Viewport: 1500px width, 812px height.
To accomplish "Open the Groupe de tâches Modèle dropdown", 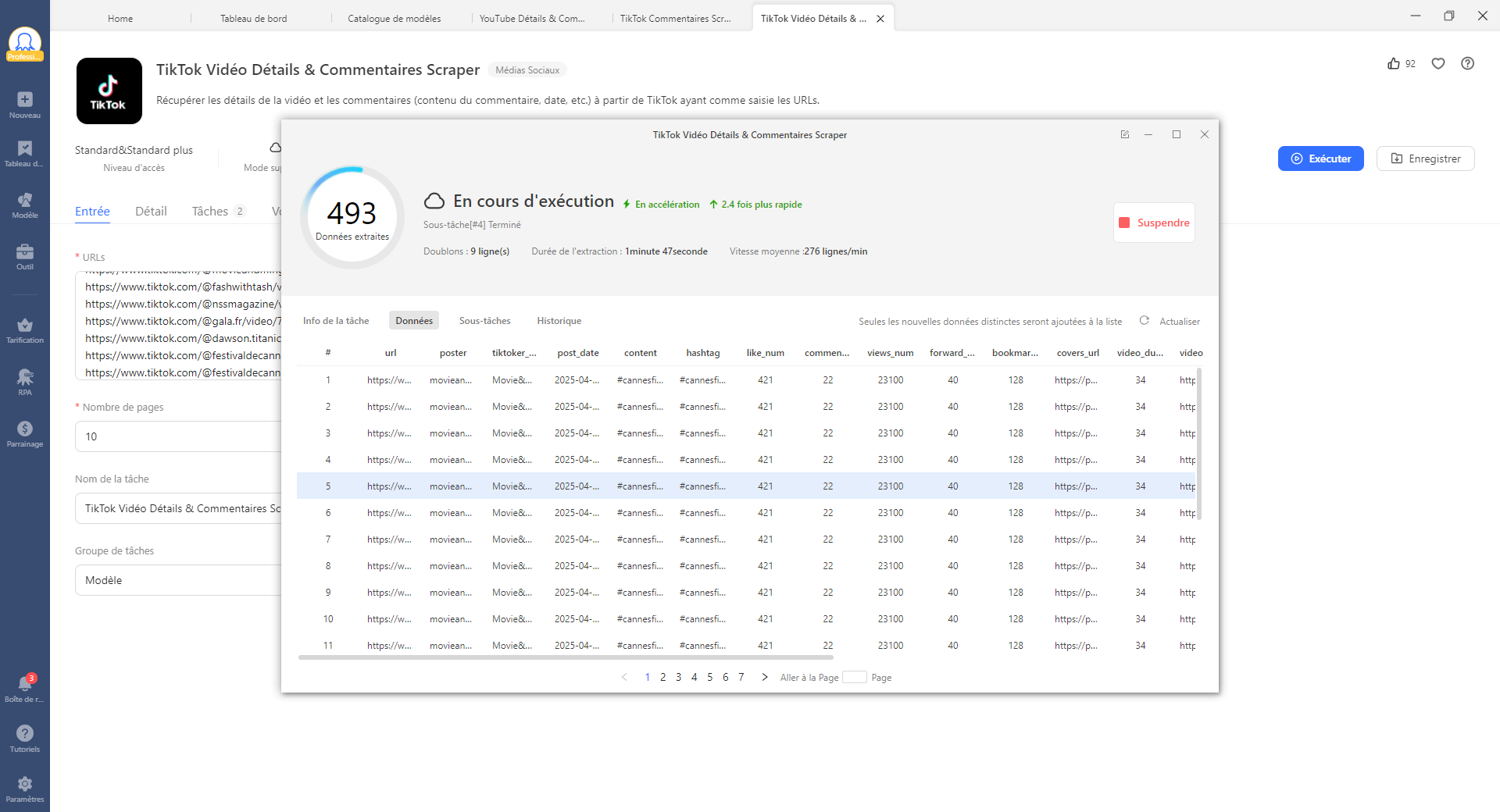I will pos(178,580).
